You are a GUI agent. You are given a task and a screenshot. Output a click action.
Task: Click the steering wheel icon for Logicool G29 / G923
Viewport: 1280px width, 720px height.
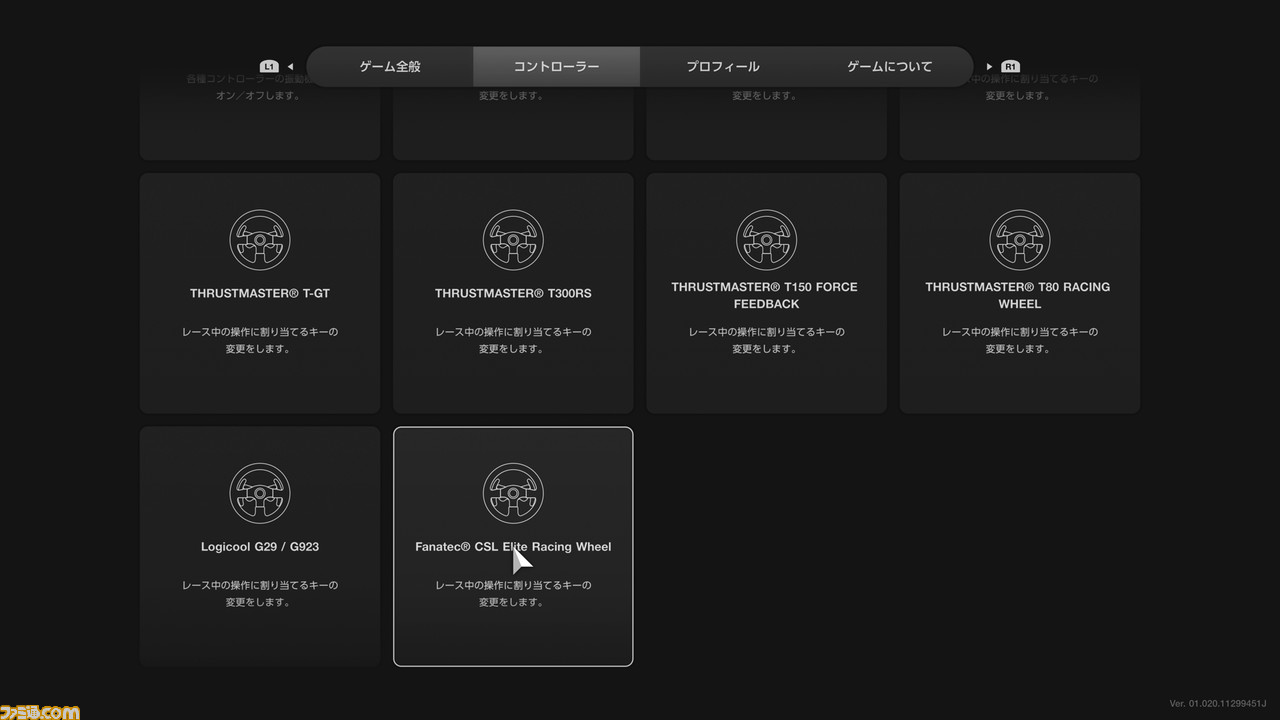tap(260, 493)
